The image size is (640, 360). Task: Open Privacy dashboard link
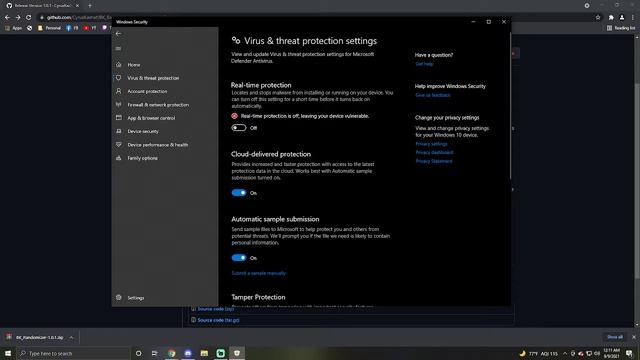click(x=434, y=152)
